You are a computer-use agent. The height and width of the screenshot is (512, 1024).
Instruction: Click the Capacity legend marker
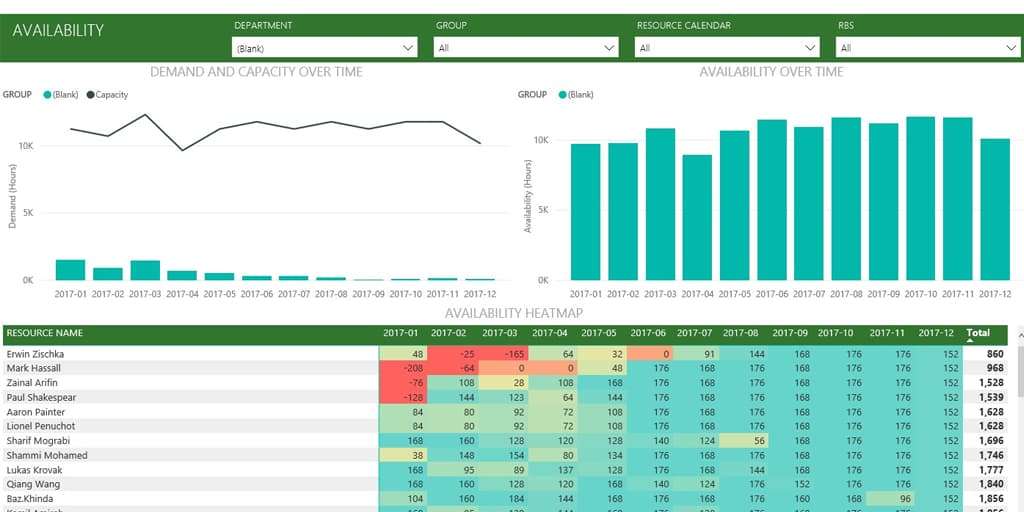(91, 95)
